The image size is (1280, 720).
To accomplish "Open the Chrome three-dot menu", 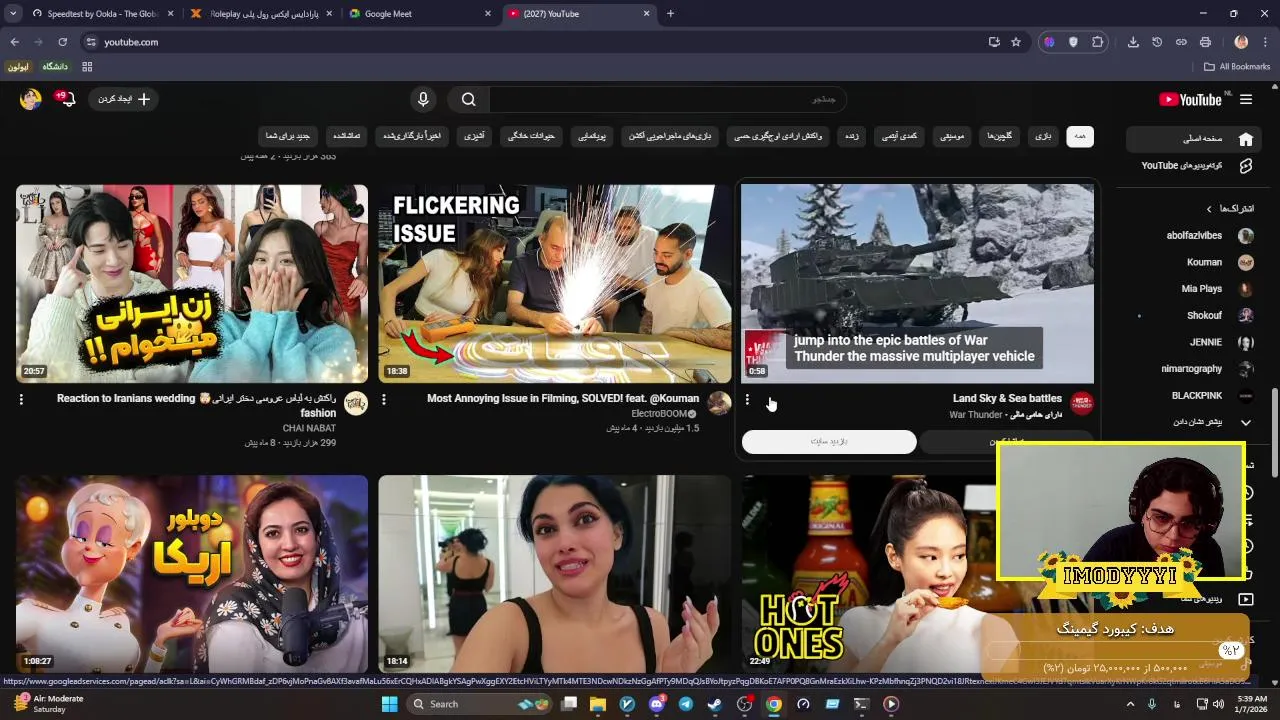I will point(1266,42).
